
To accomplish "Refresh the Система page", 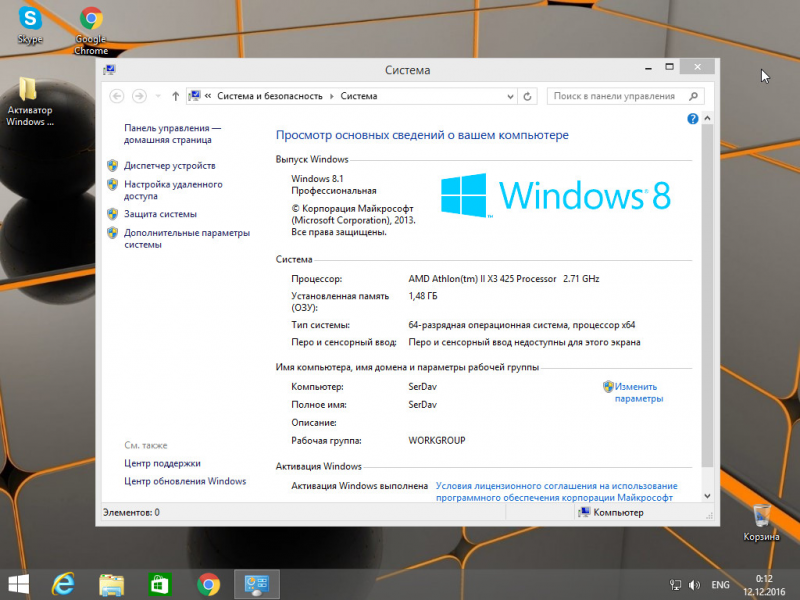I will click(528, 96).
